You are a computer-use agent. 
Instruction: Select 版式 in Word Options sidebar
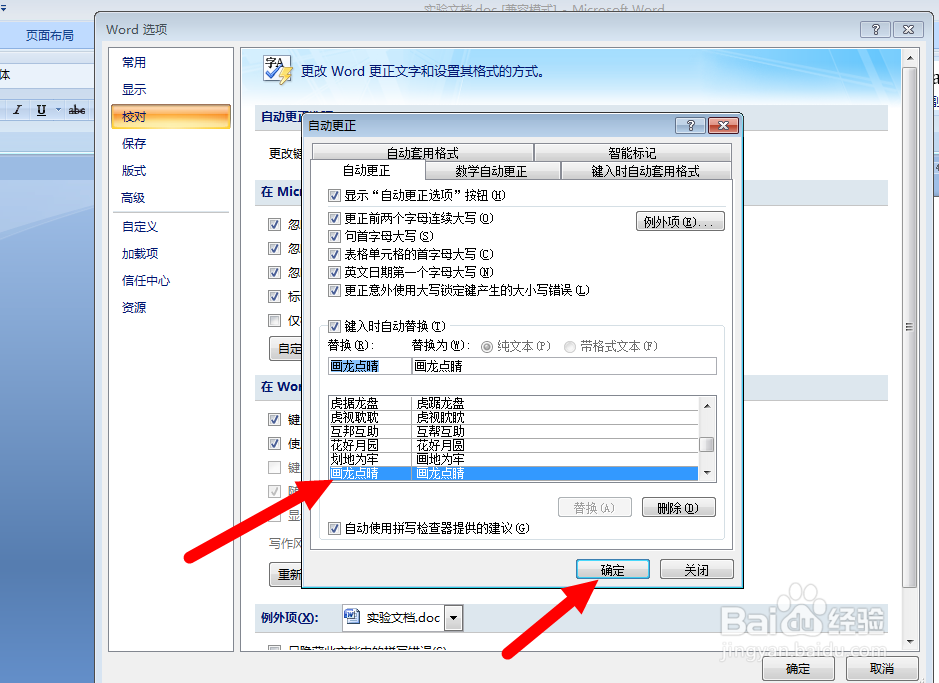point(134,171)
